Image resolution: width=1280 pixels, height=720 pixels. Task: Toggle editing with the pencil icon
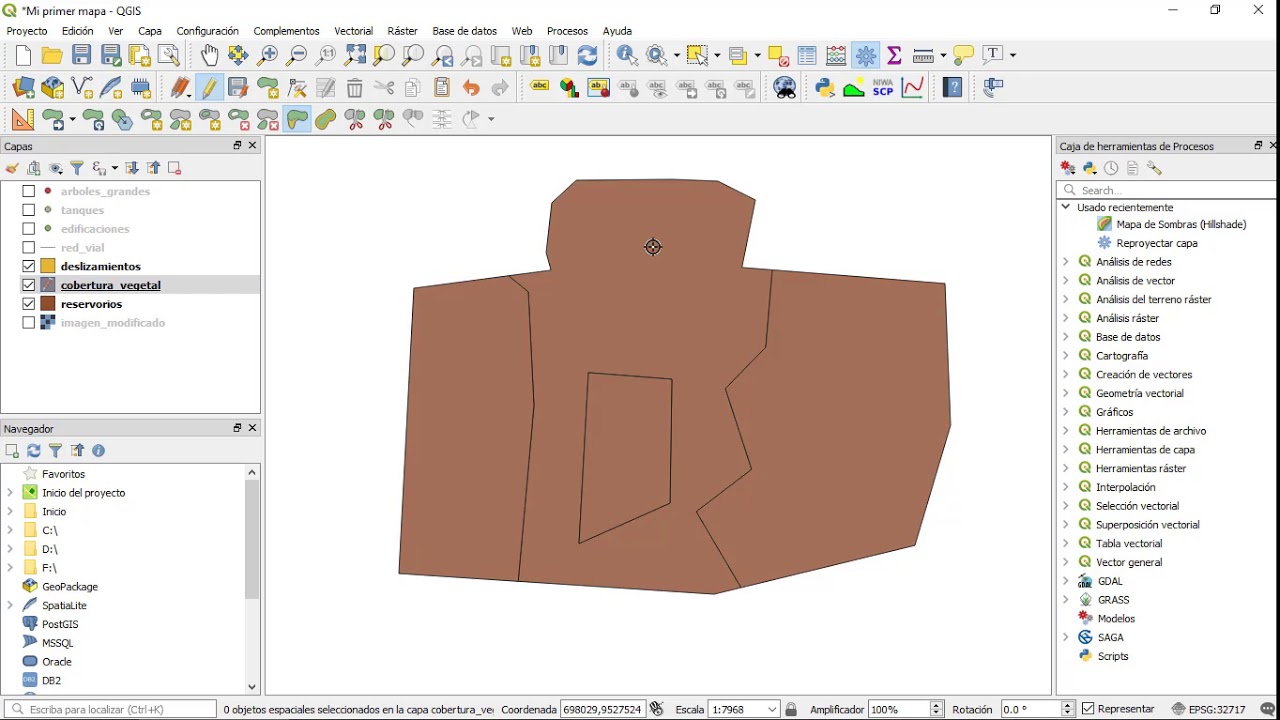pos(209,88)
